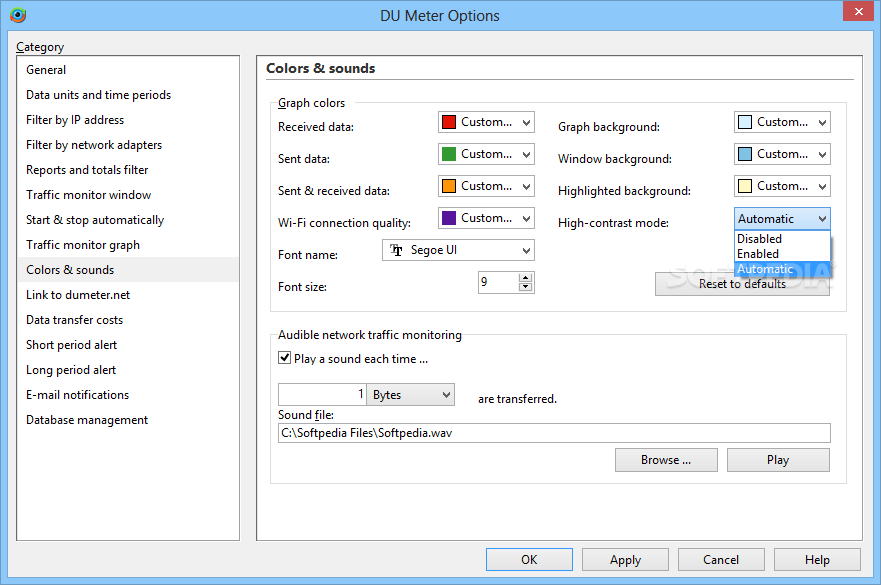Click the blue Window background color swatch

point(745,154)
